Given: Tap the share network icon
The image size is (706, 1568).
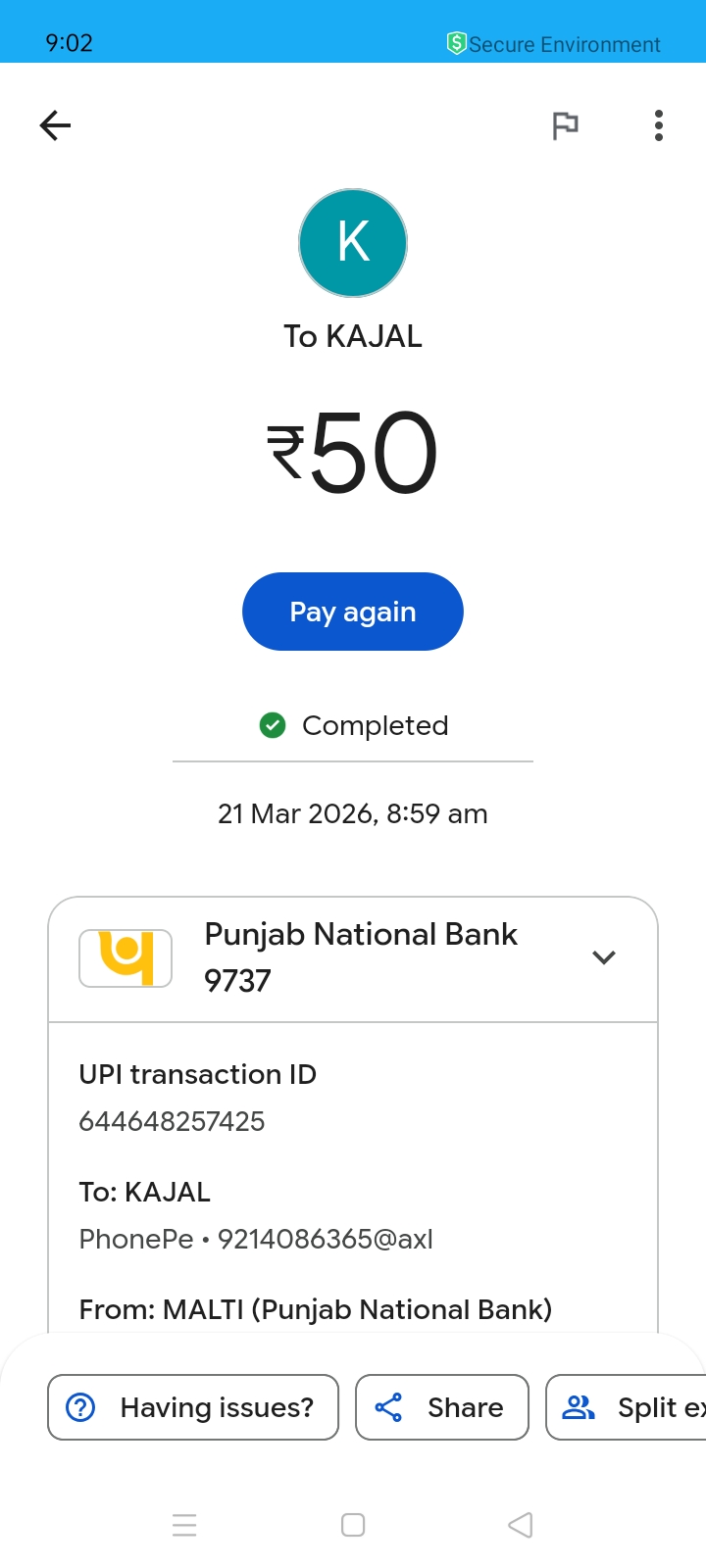Looking at the screenshot, I should 388,1407.
